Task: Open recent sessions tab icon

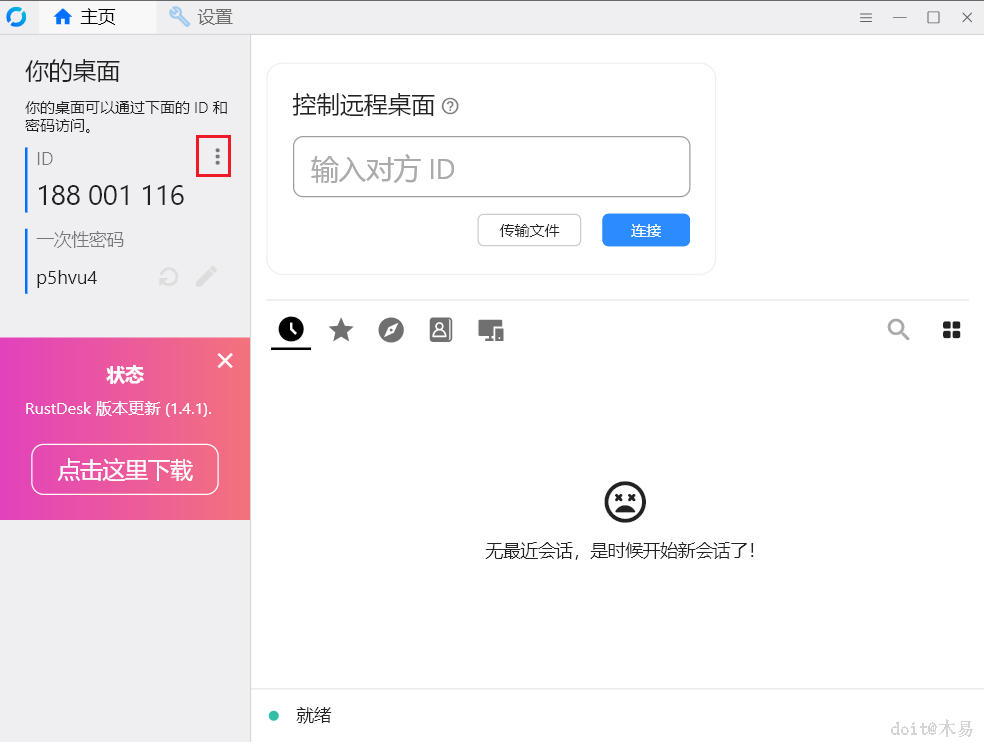Action: 290,329
